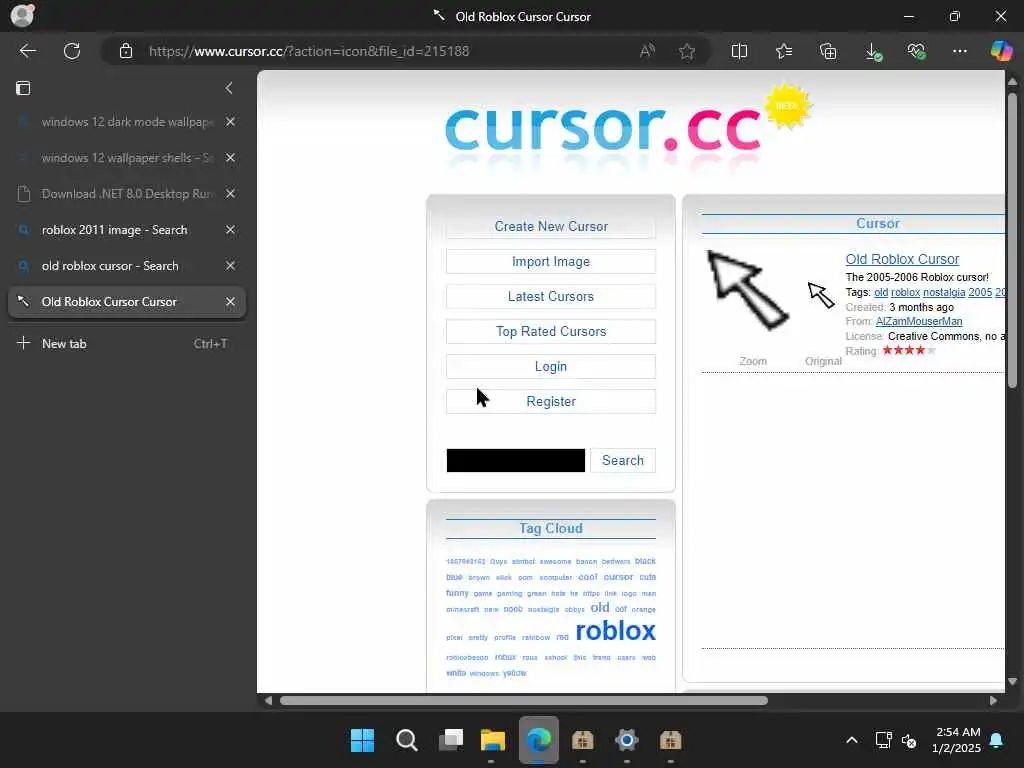This screenshot has height=768, width=1024.
Task: Open Collections panel
Action: 828,51
